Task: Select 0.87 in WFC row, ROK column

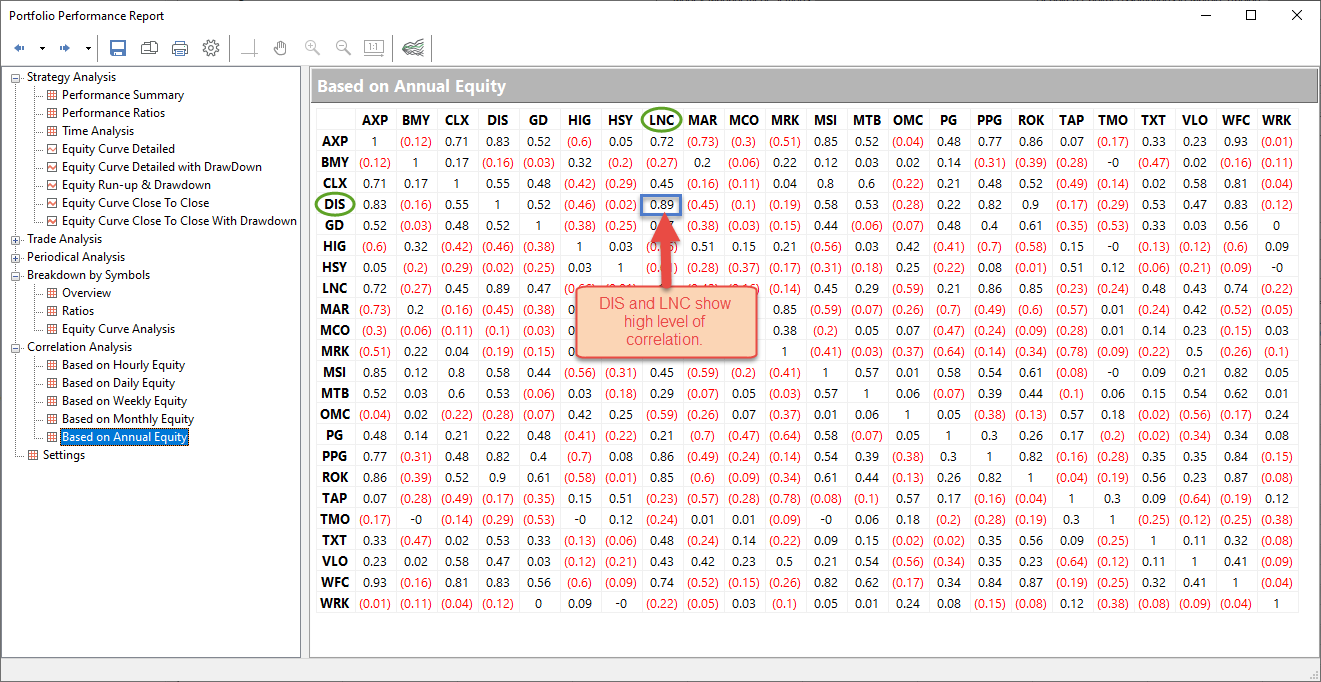Action: coord(1031,582)
